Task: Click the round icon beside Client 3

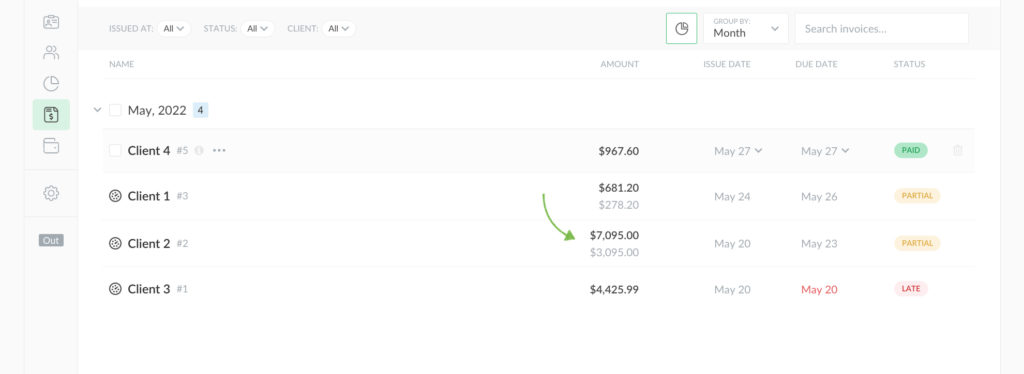Action: coord(115,288)
